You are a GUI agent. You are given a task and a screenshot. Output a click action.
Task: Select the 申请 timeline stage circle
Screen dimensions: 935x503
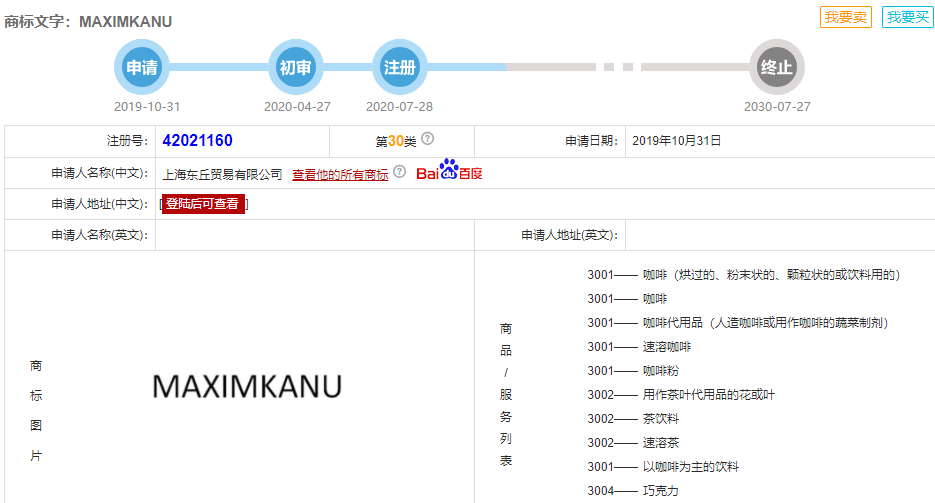point(142,67)
